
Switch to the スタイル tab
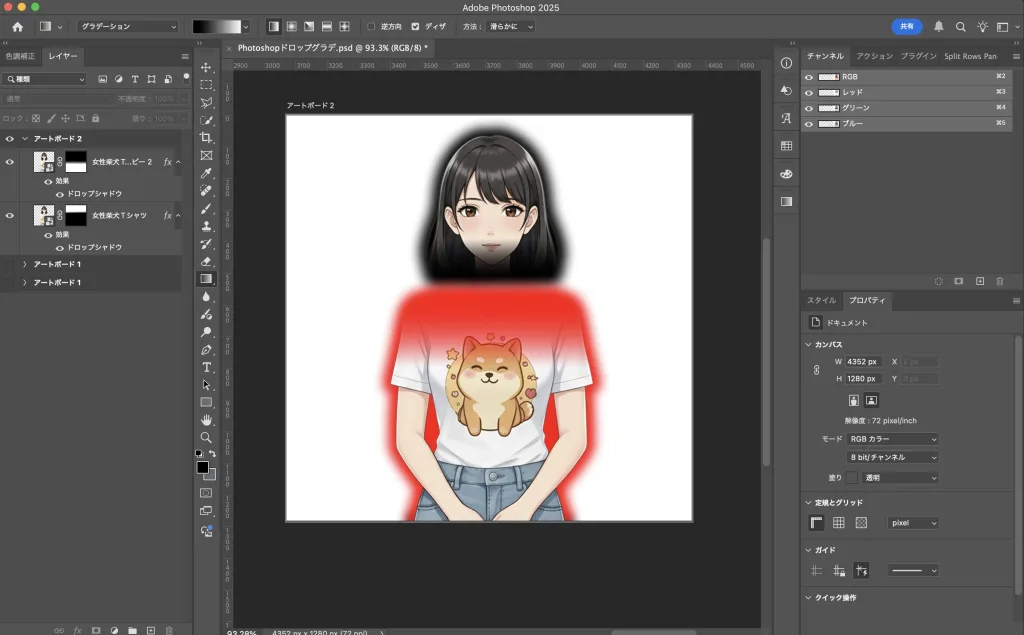(821, 300)
